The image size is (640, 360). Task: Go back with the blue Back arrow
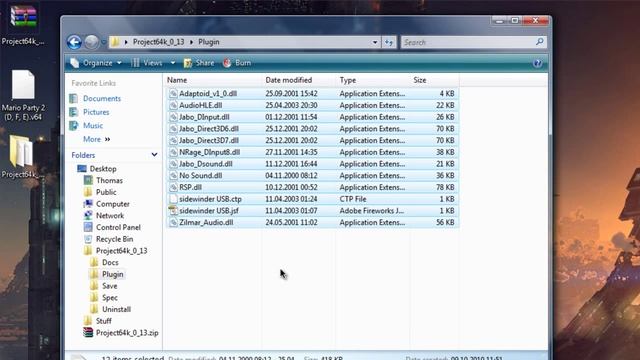click(x=74, y=42)
